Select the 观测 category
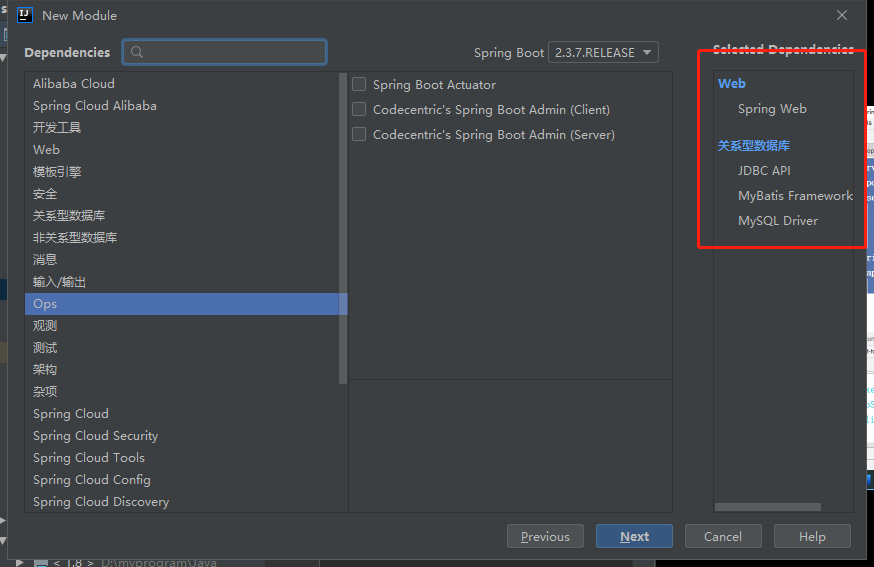 182,326
